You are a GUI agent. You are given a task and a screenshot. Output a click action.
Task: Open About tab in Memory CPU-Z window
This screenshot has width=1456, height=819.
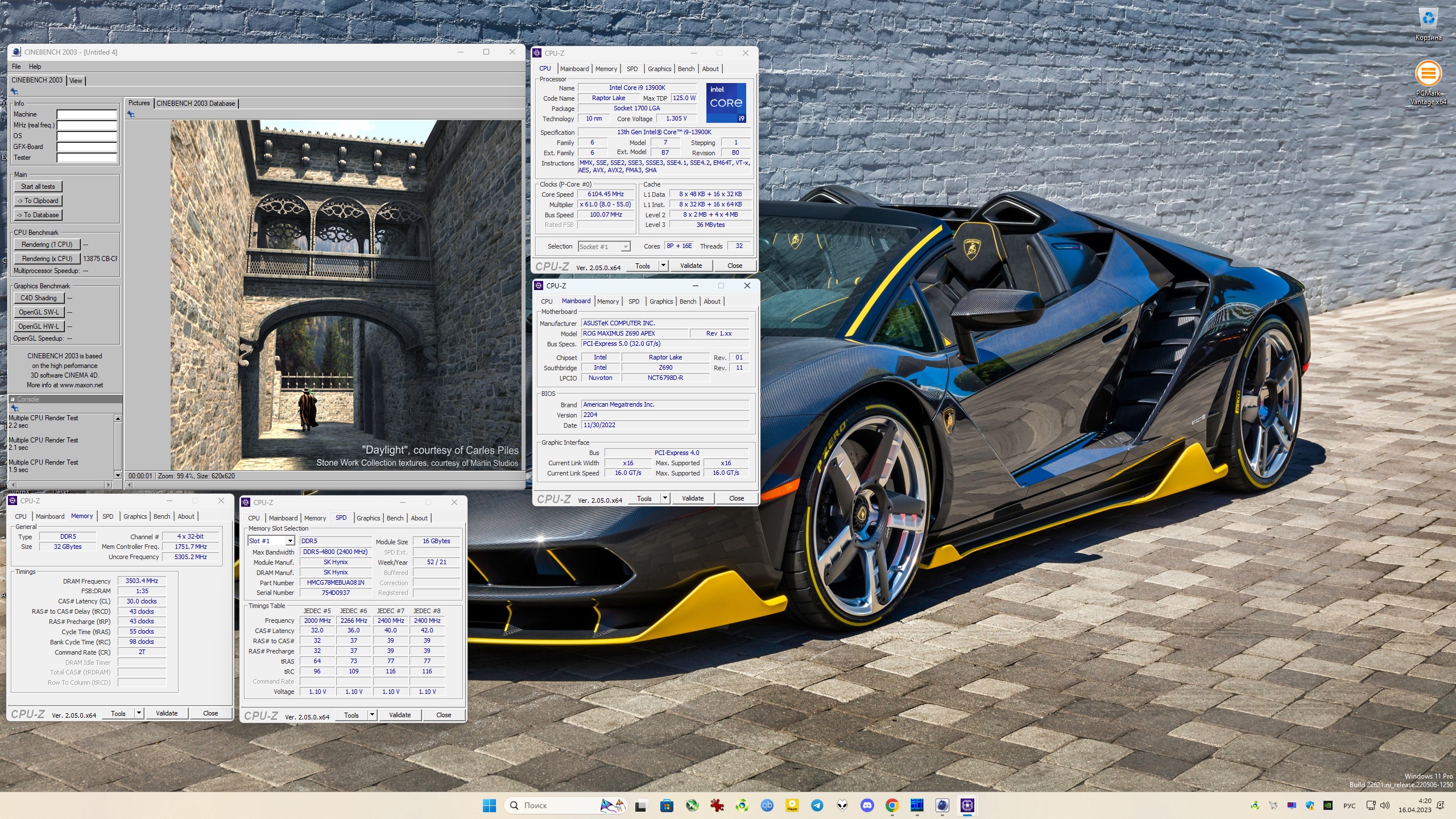pyautogui.click(x=186, y=516)
